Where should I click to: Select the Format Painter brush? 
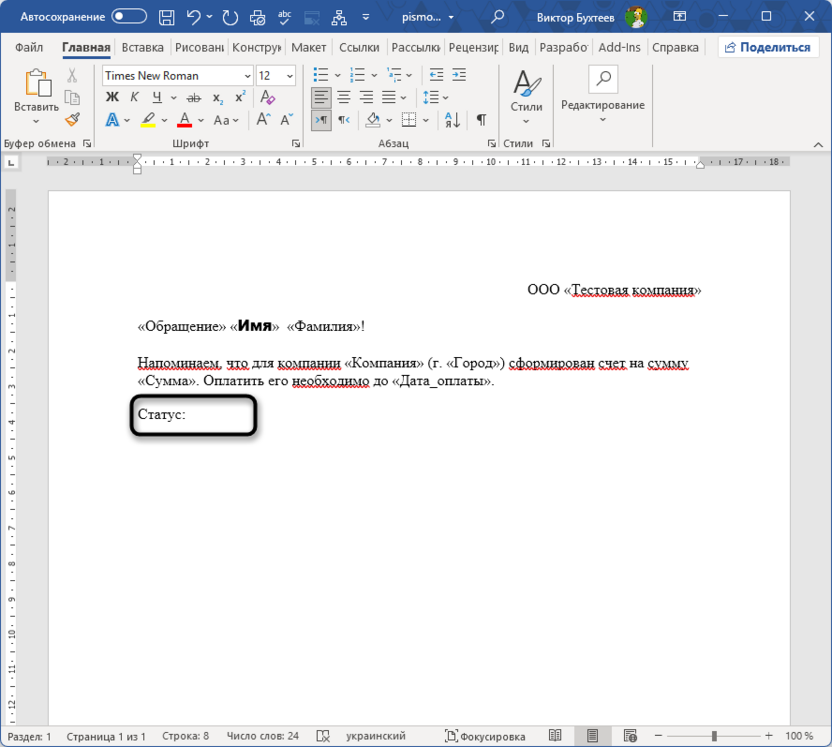click(x=72, y=119)
